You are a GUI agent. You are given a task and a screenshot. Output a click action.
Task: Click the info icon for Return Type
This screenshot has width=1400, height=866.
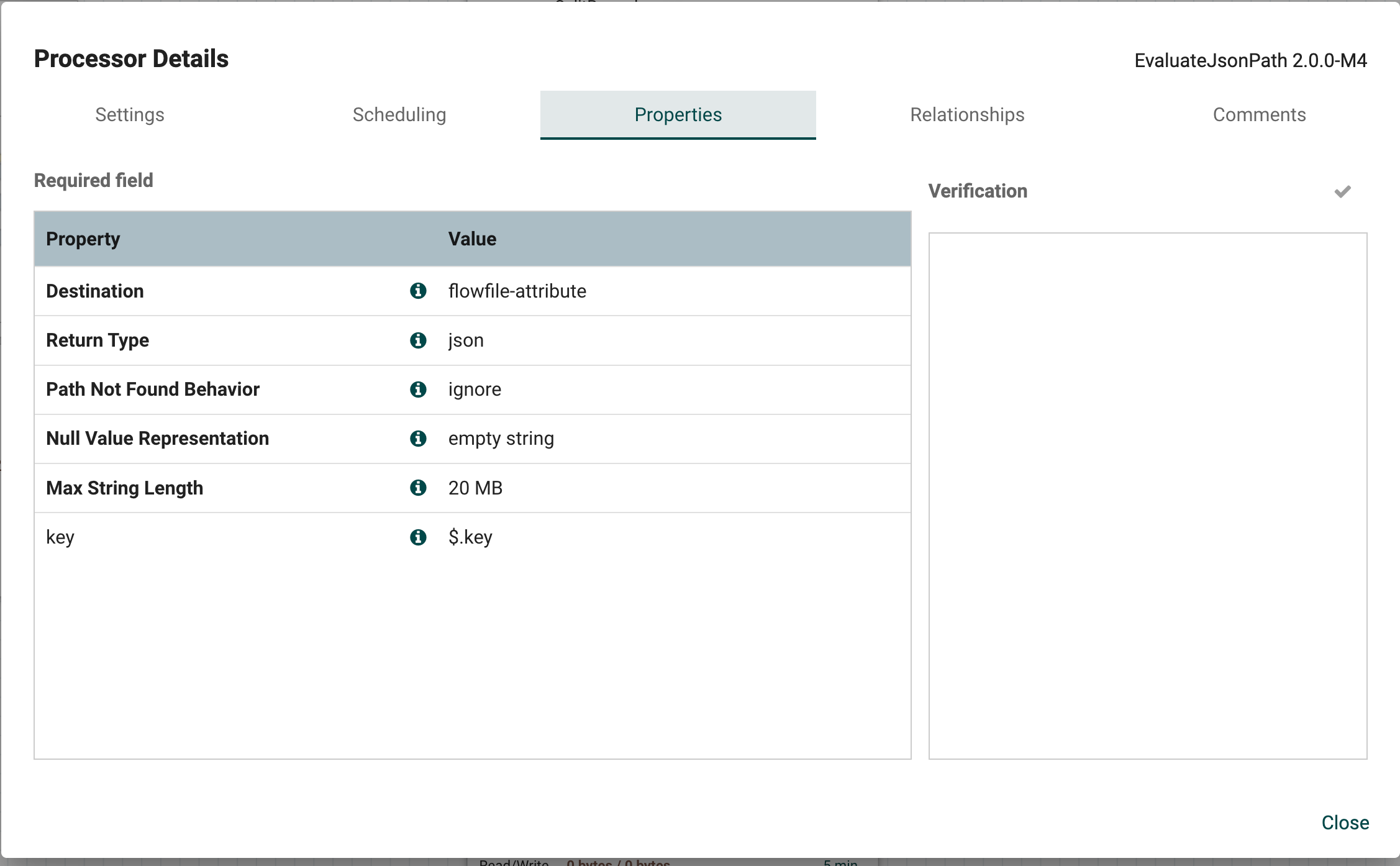(x=418, y=340)
